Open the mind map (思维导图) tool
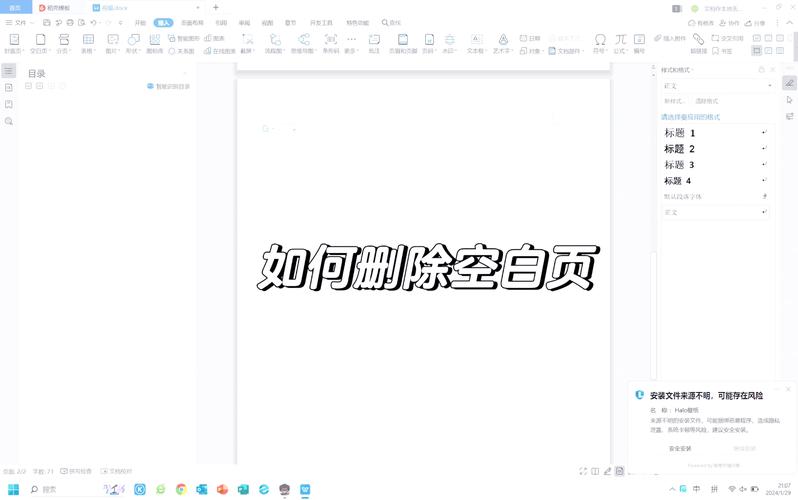The height and width of the screenshot is (500, 798). pos(304,44)
